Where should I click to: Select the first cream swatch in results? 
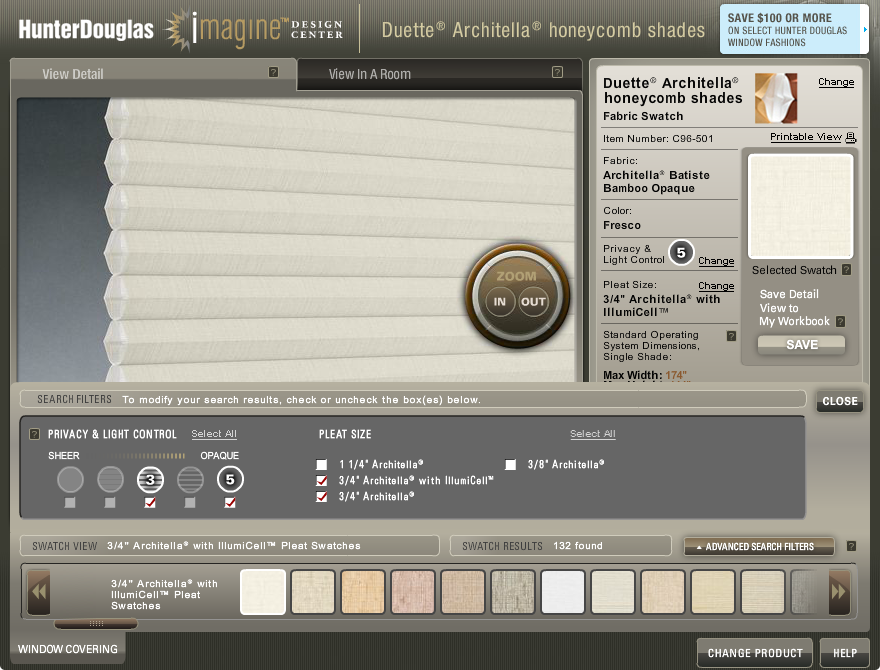point(263,592)
